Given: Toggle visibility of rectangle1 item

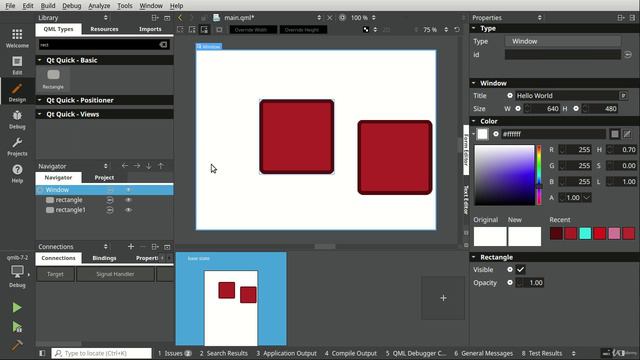Looking at the screenshot, I should click(x=129, y=210).
